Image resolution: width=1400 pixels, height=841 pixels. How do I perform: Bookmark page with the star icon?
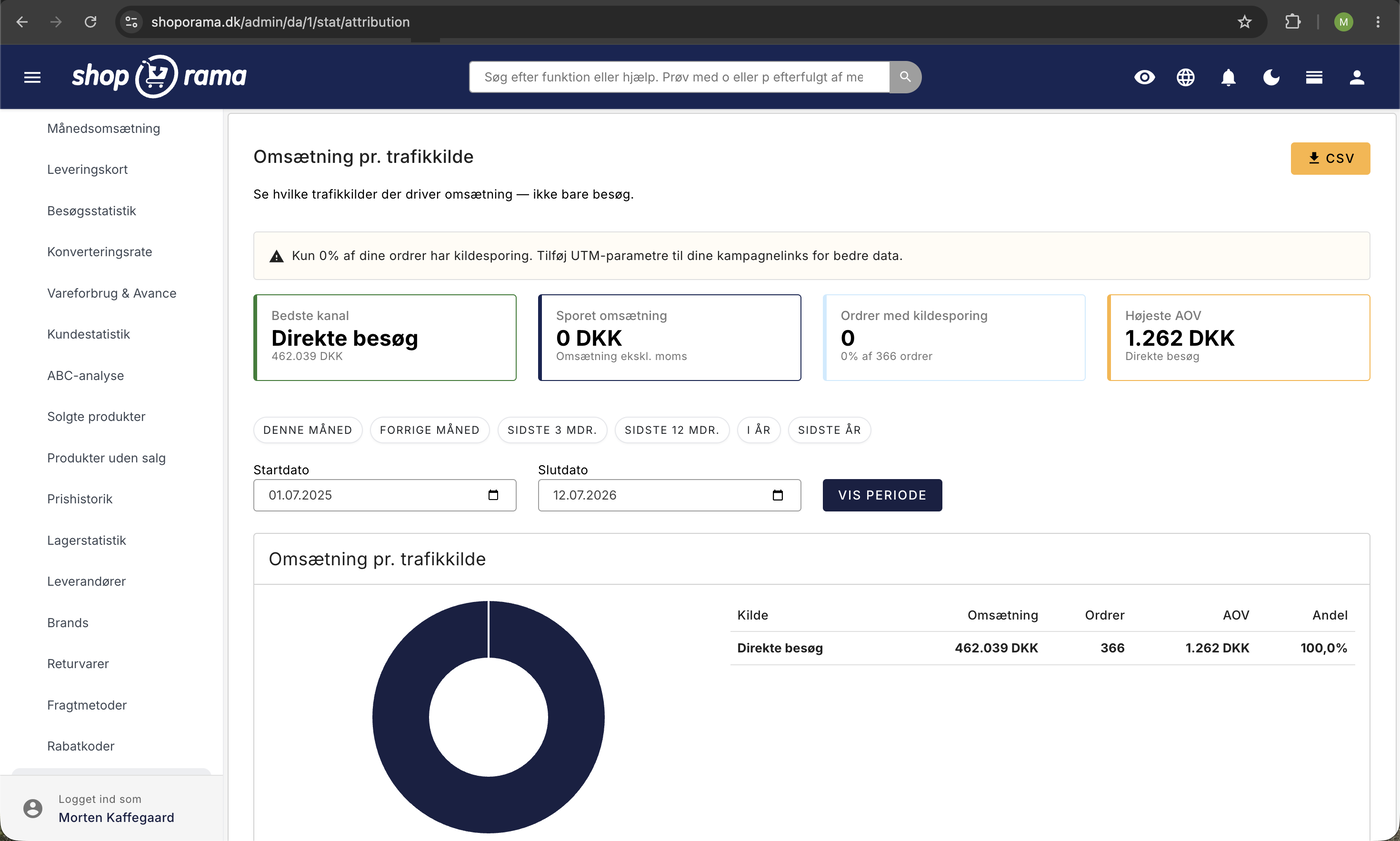click(x=1245, y=21)
